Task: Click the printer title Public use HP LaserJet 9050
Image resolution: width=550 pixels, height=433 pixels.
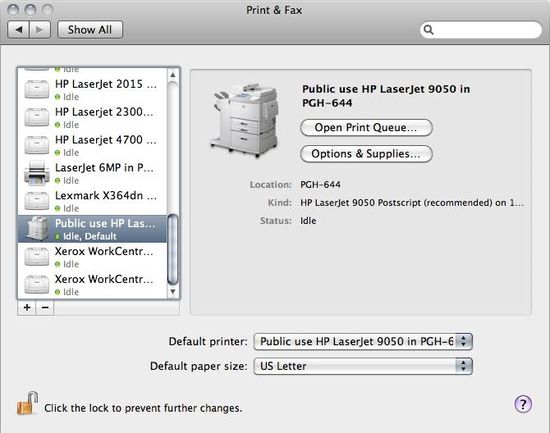Action: (x=386, y=96)
